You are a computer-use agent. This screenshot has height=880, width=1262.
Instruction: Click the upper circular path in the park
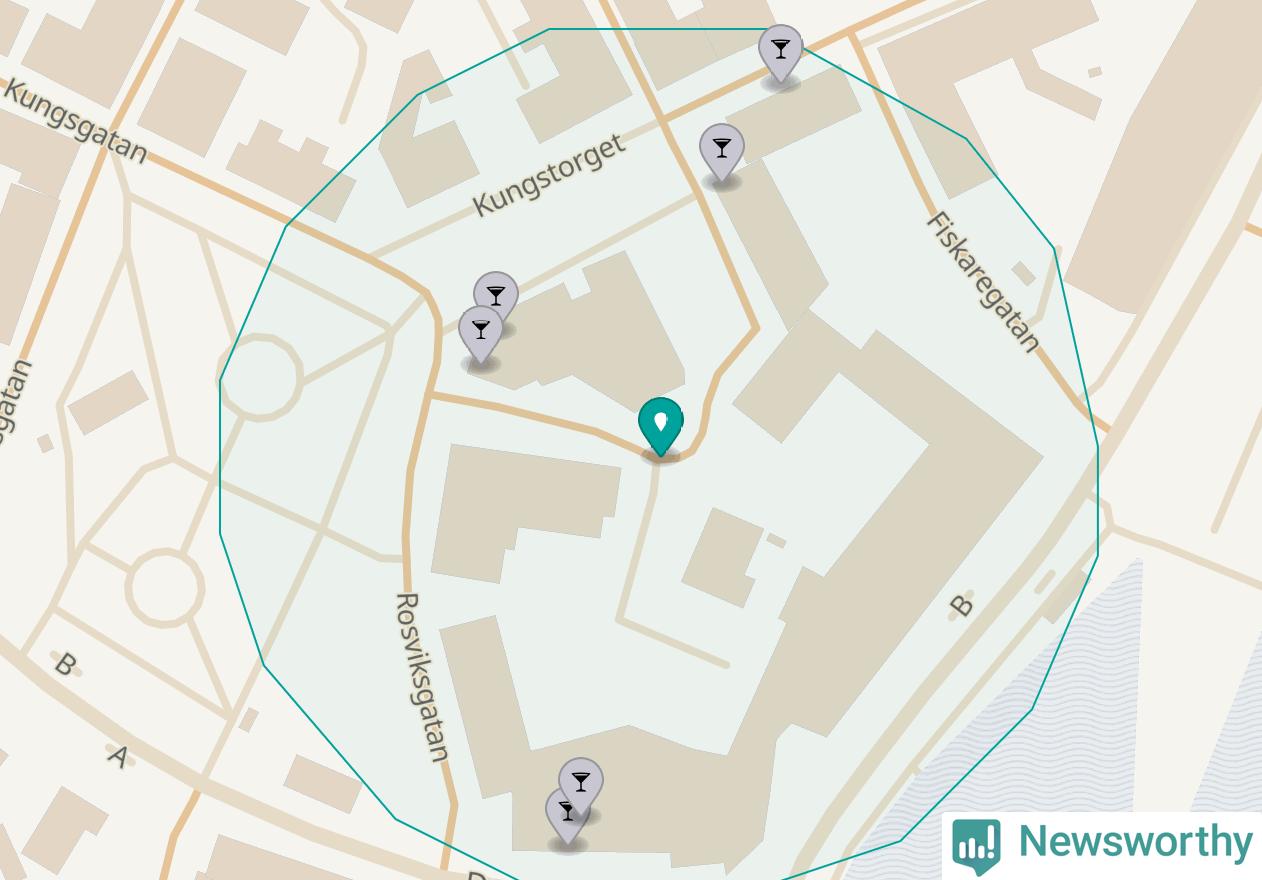pos(260,376)
